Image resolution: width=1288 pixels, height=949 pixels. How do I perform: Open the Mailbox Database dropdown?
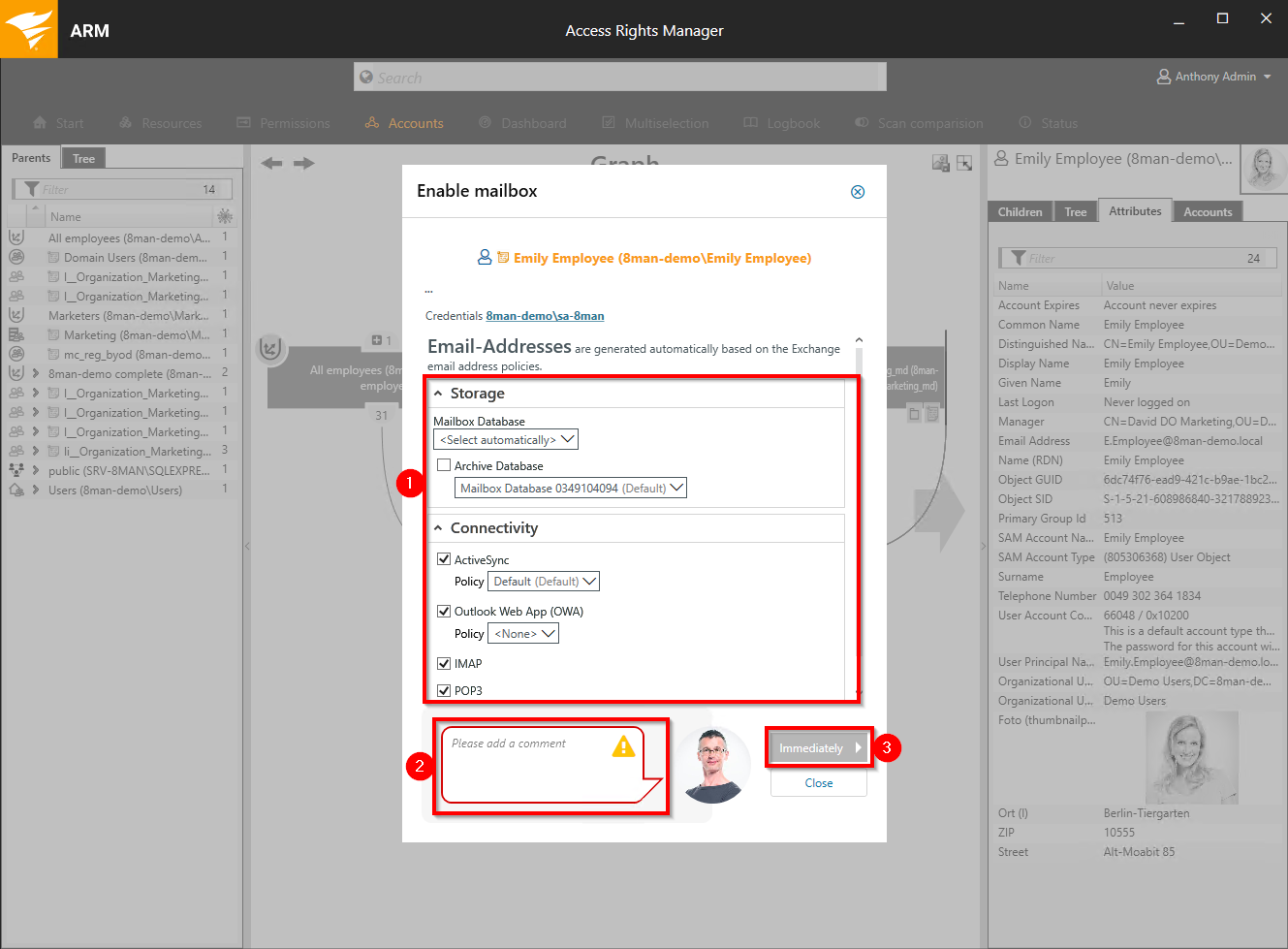[x=505, y=440]
